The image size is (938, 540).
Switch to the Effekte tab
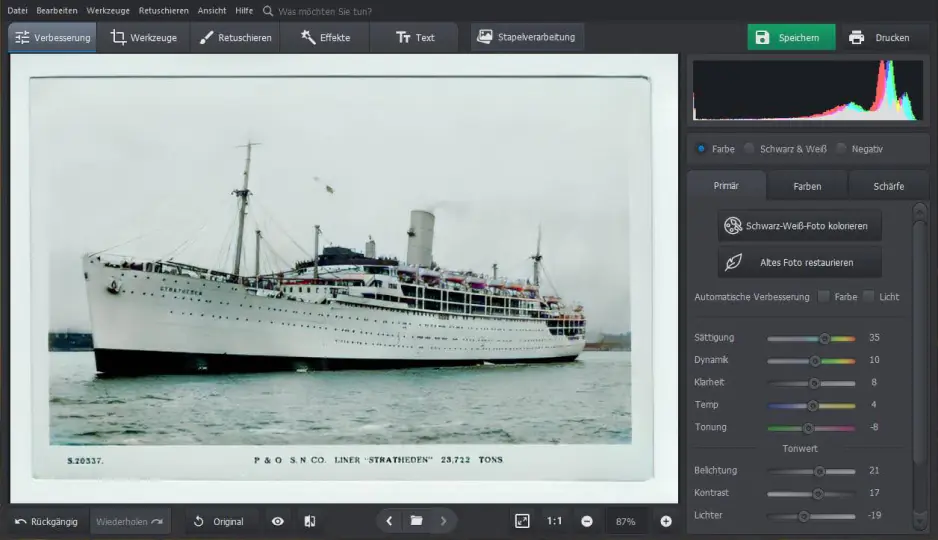[x=325, y=38]
